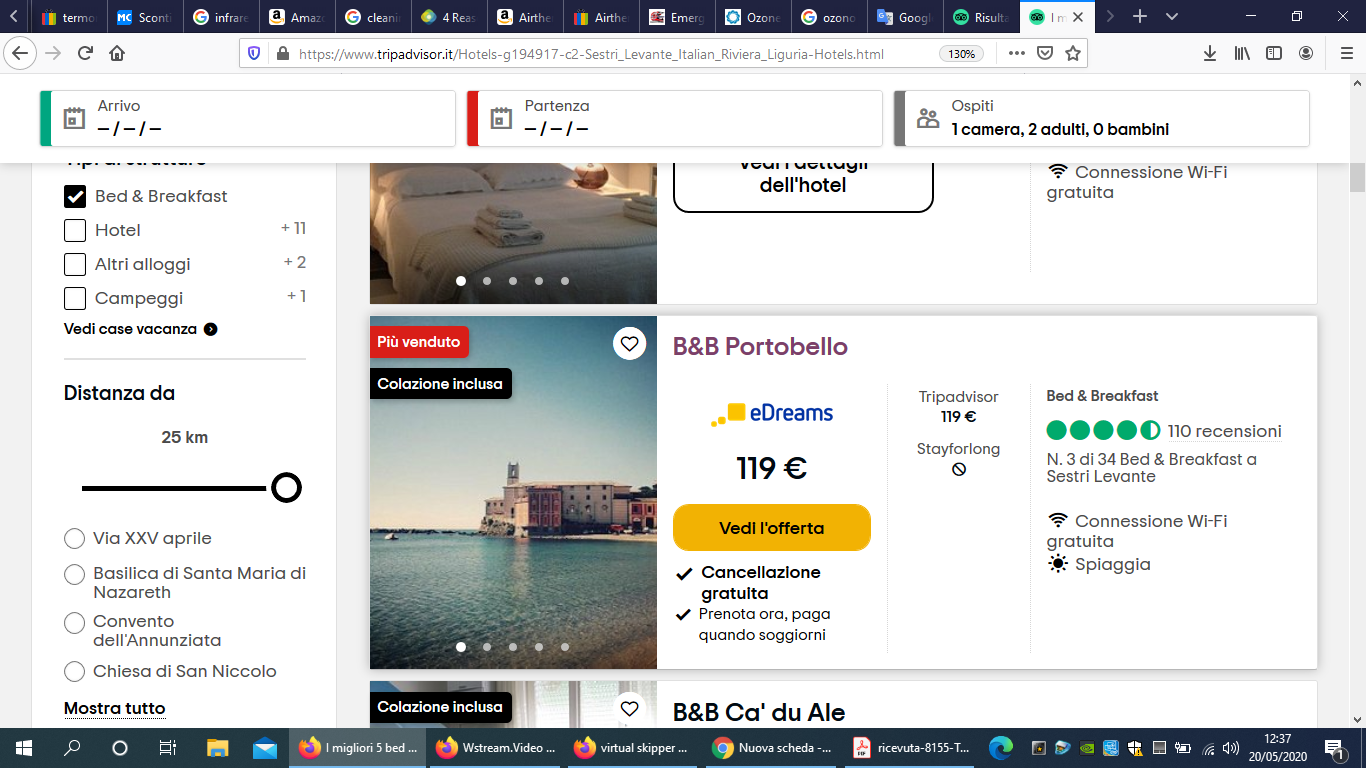Viewport: 1366px width, 768px height.
Task: Open page actions three-dot menu
Action: 1016,53
